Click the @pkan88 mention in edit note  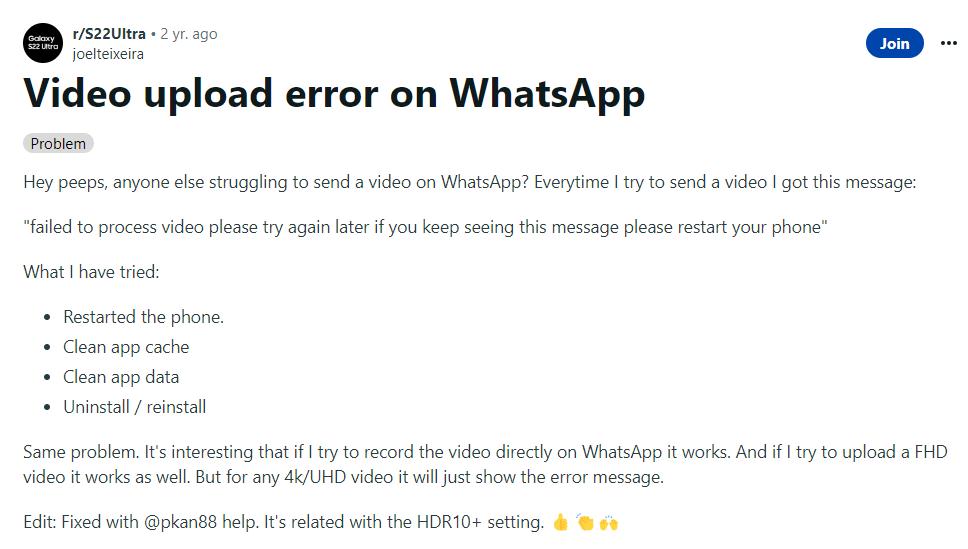(x=180, y=522)
